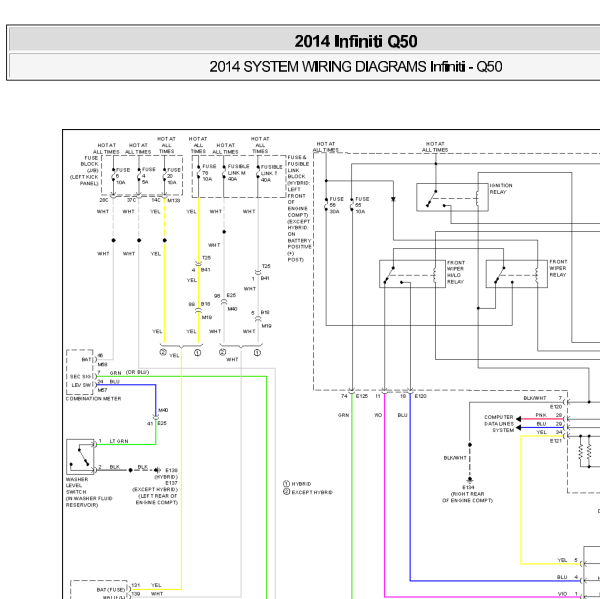Click the 'FUSE & FUSIBLE LINK BLOCK' description text

pyautogui.click(x=299, y=209)
